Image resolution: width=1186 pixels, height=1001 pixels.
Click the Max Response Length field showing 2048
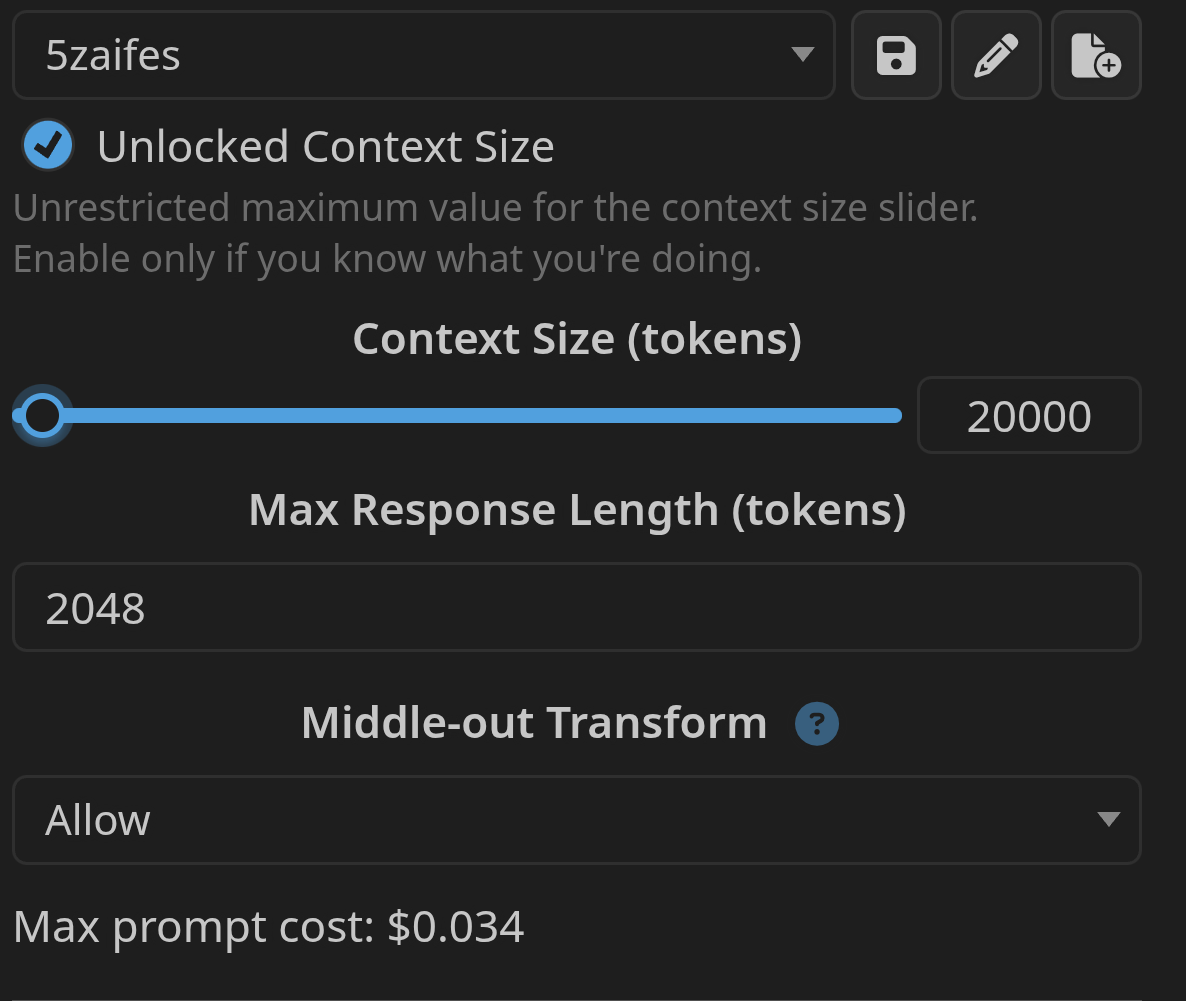576,607
